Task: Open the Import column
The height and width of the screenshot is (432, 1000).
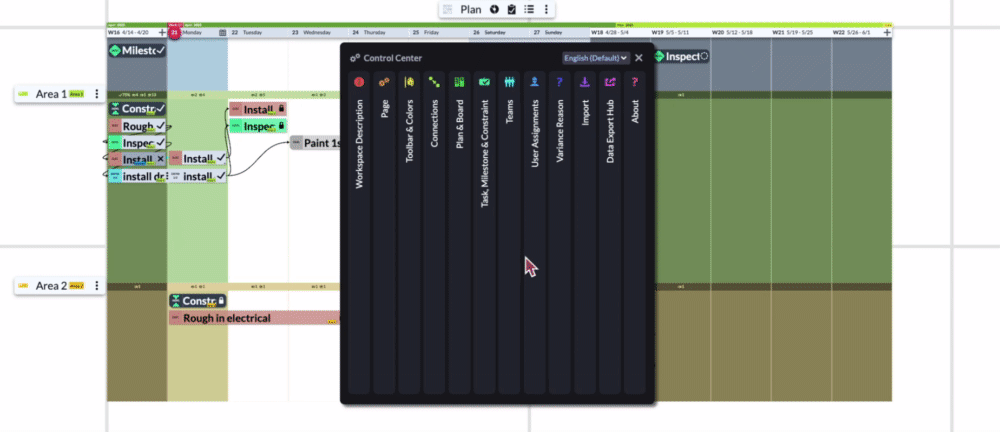Action: [585, 232]
